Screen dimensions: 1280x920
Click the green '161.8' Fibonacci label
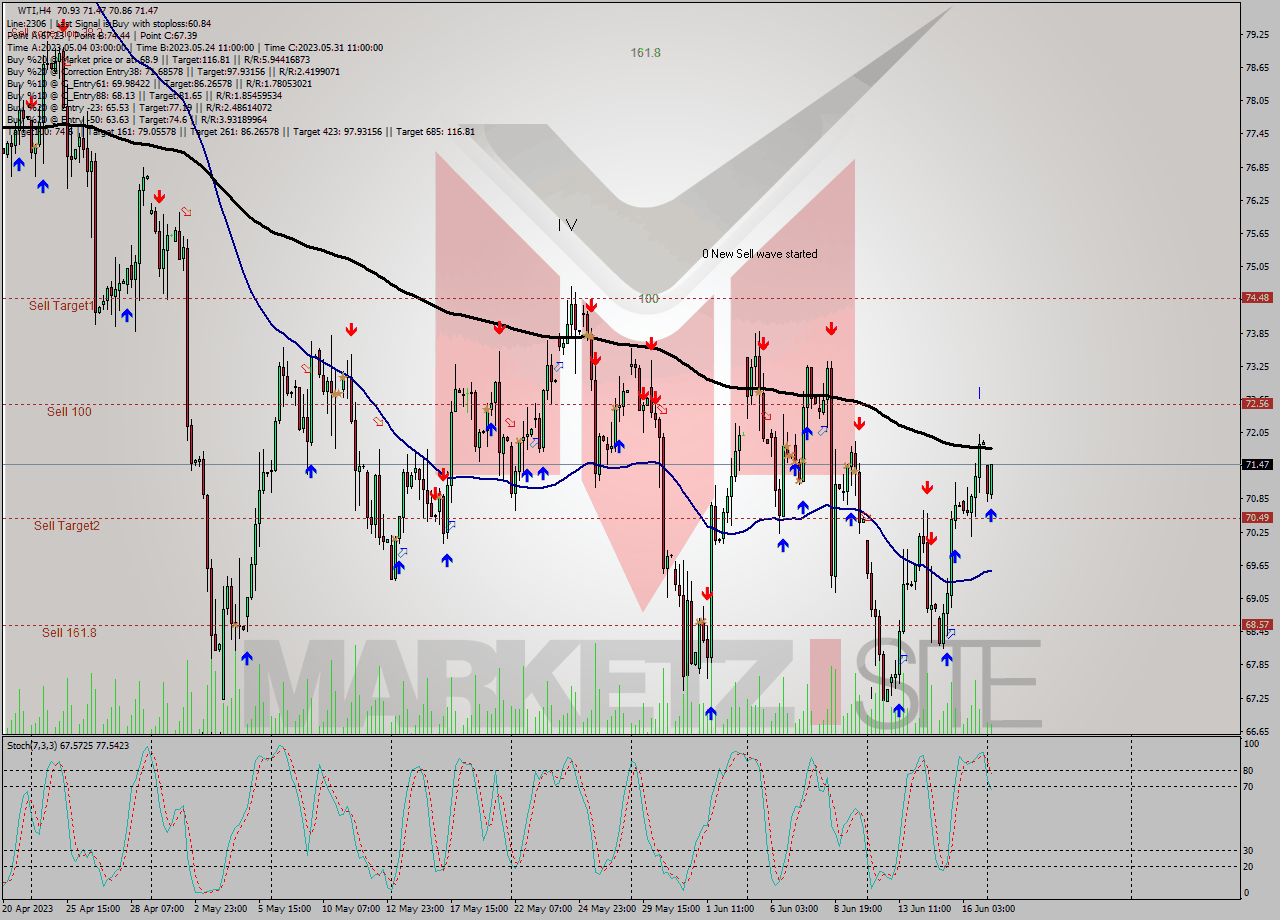645,52
